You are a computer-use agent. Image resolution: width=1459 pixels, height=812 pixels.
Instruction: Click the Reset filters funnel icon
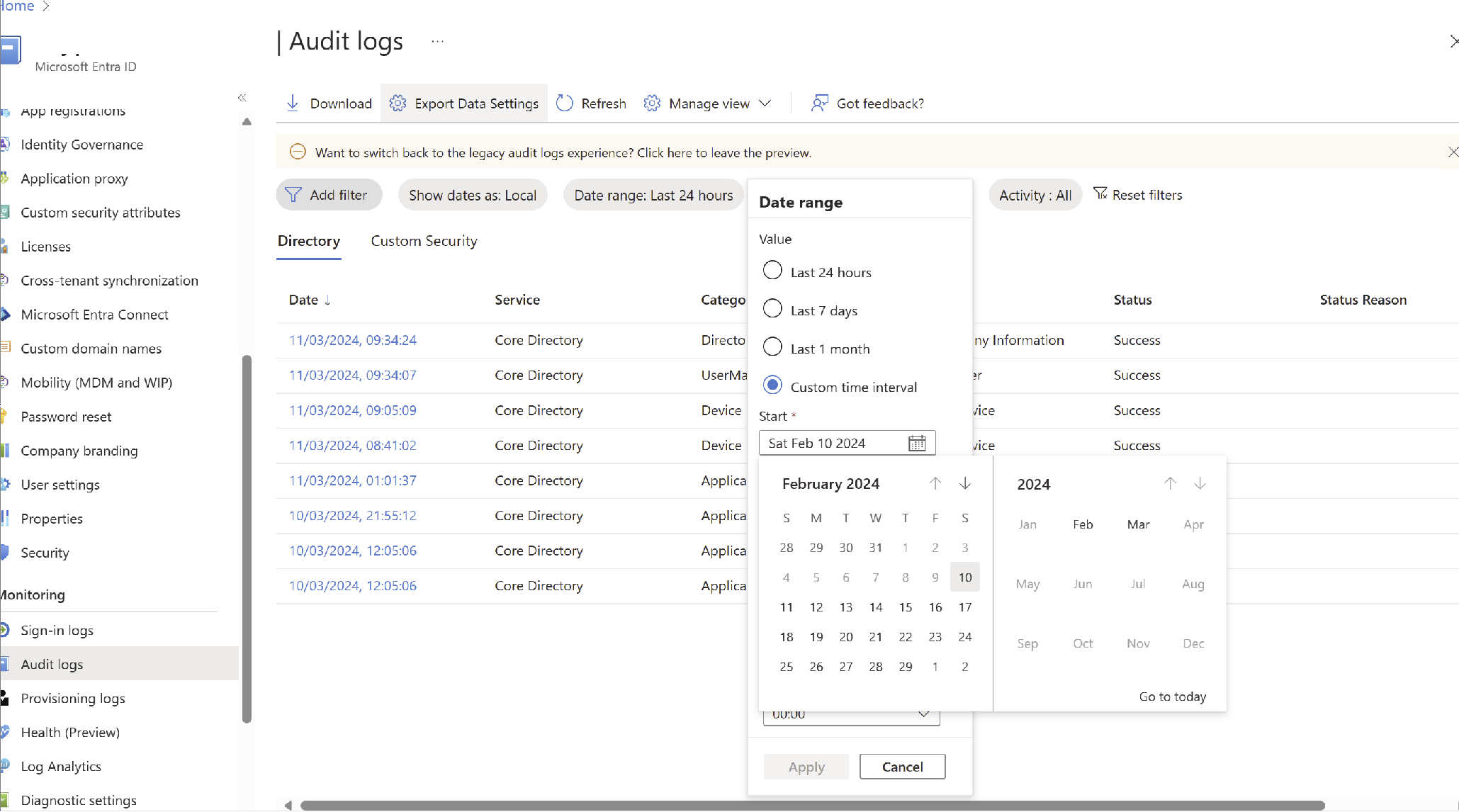[x=1100, y=193]
